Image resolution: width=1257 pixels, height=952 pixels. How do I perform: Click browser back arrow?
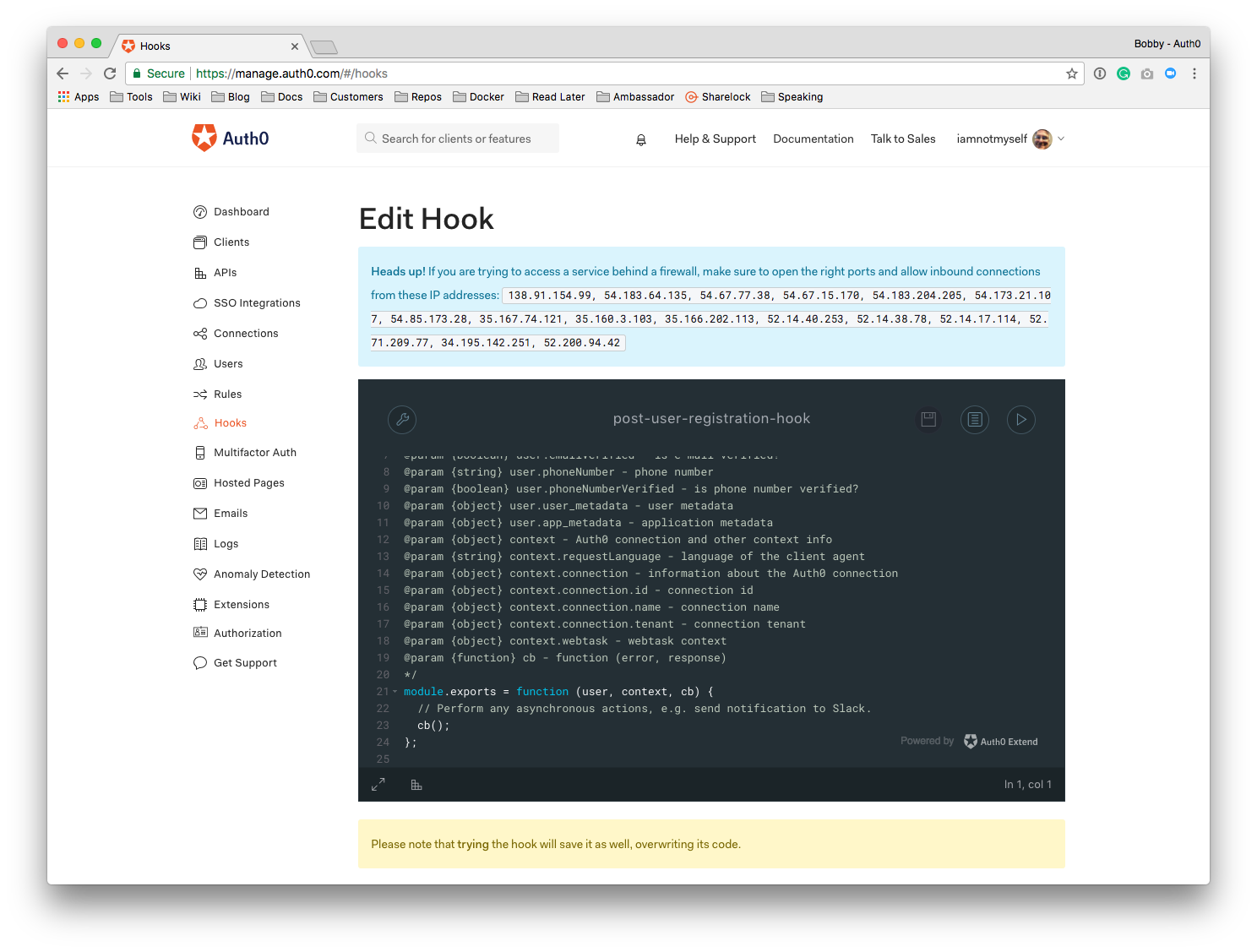tap(63, 73)
